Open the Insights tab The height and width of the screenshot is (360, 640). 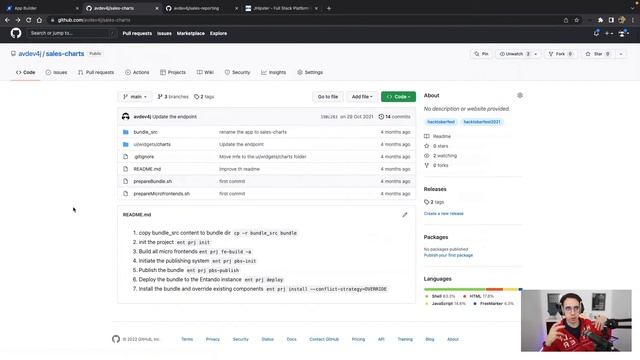tap(273, 72)
